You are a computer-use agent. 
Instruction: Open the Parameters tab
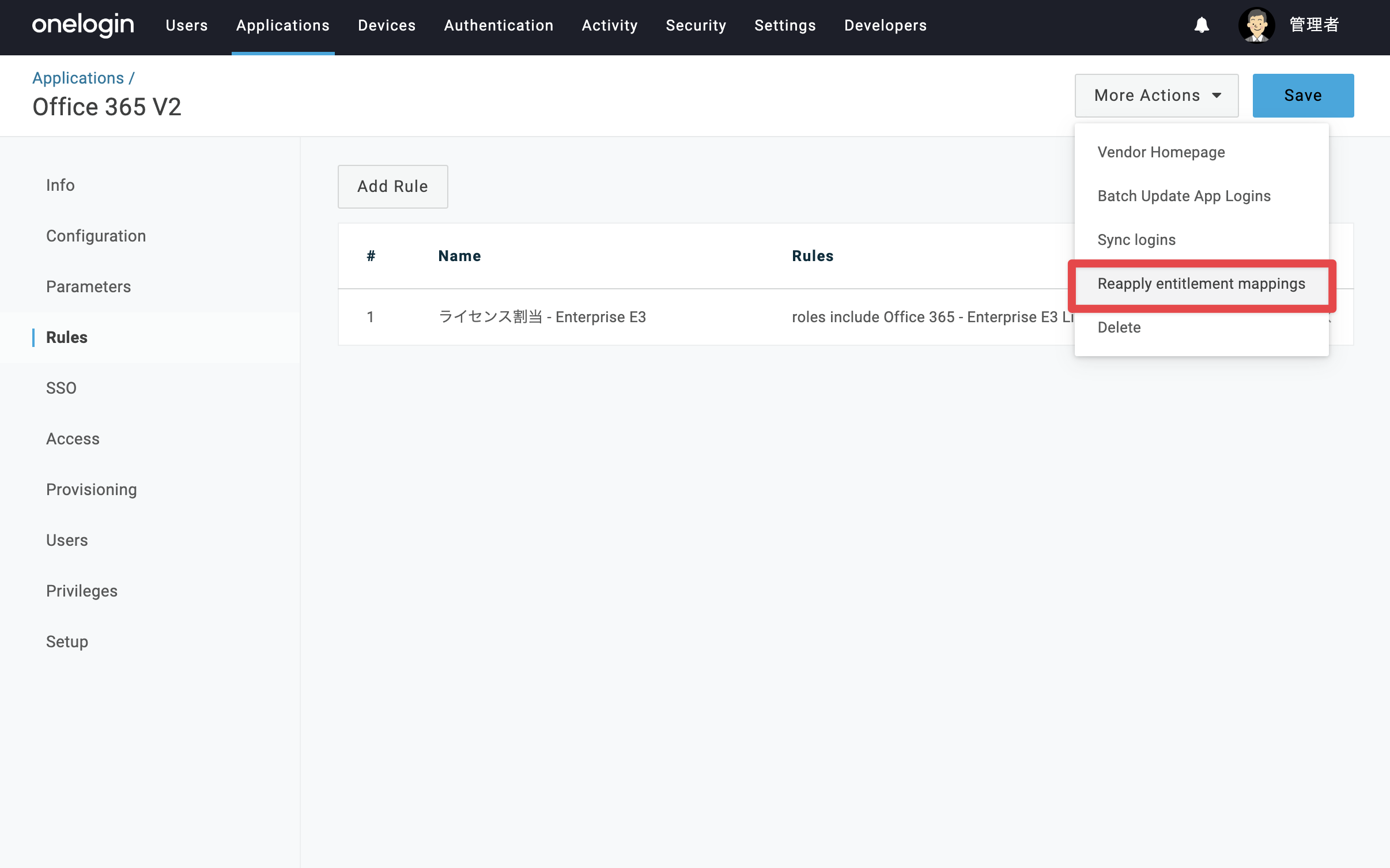(x=89, y=286)
